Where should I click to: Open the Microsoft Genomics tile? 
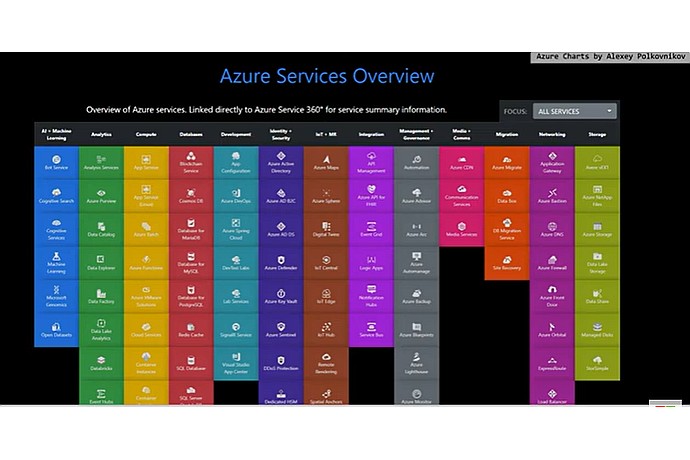click(x=56, y=297)
